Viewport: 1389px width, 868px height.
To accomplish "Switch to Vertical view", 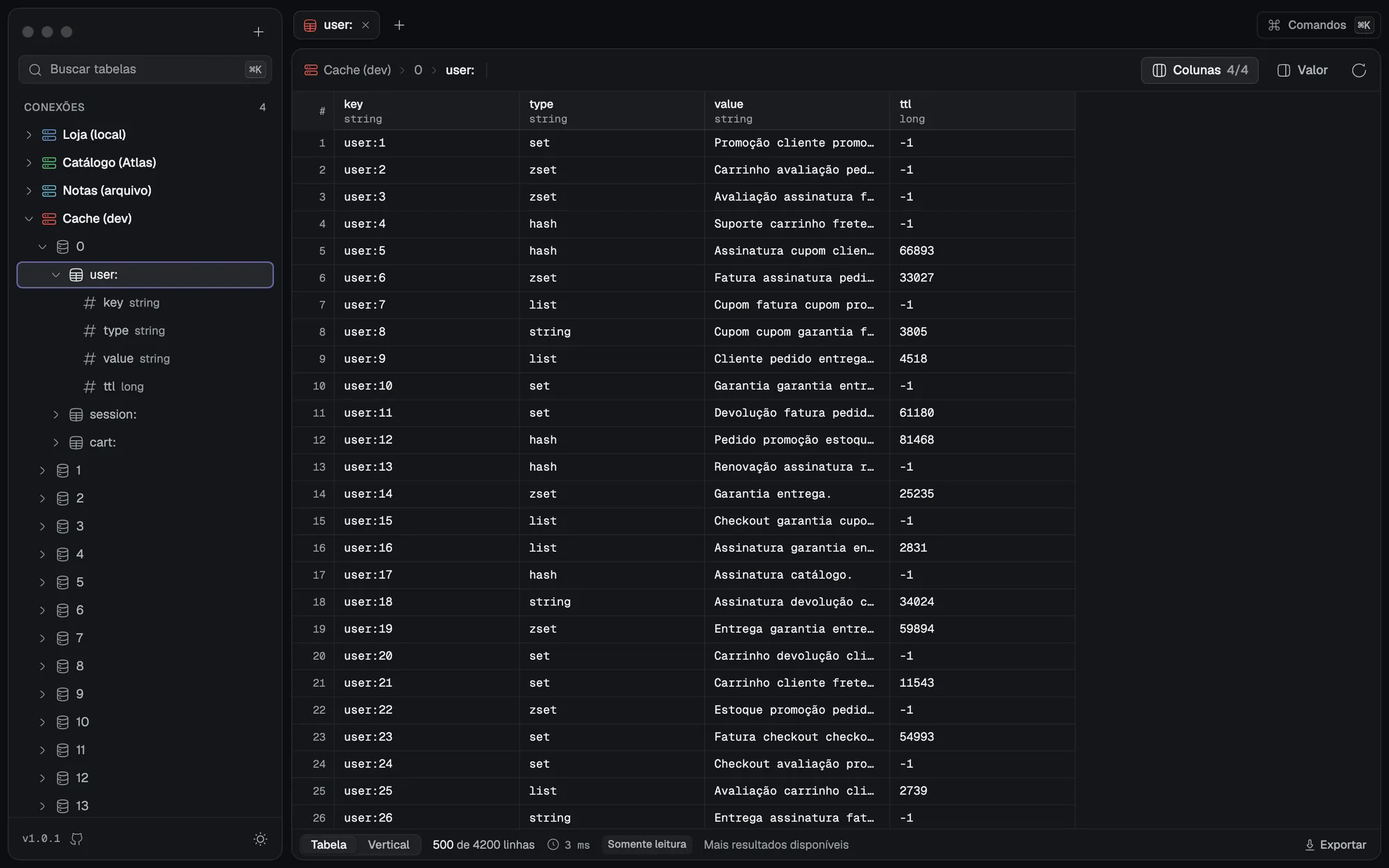I will tap(388, 844).
